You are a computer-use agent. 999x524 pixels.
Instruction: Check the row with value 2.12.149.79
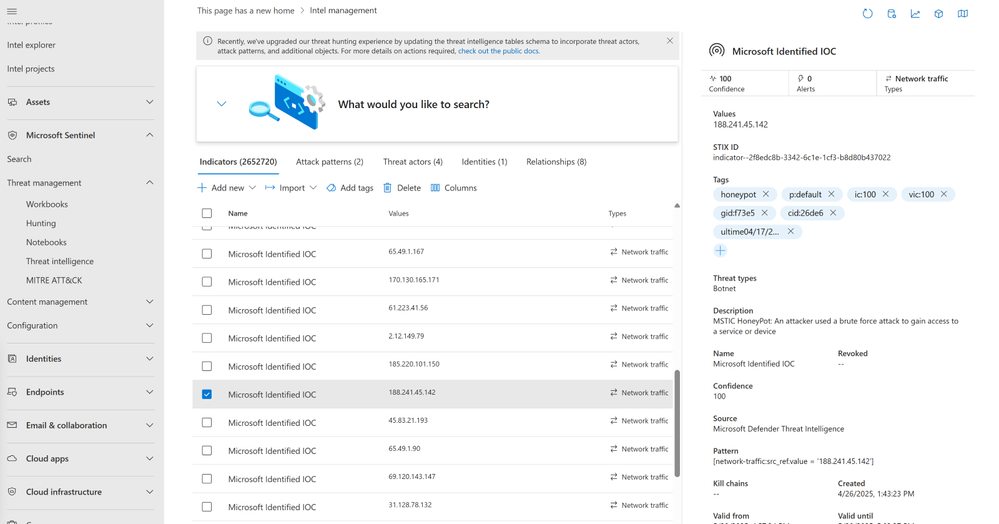tap(207, 338)
